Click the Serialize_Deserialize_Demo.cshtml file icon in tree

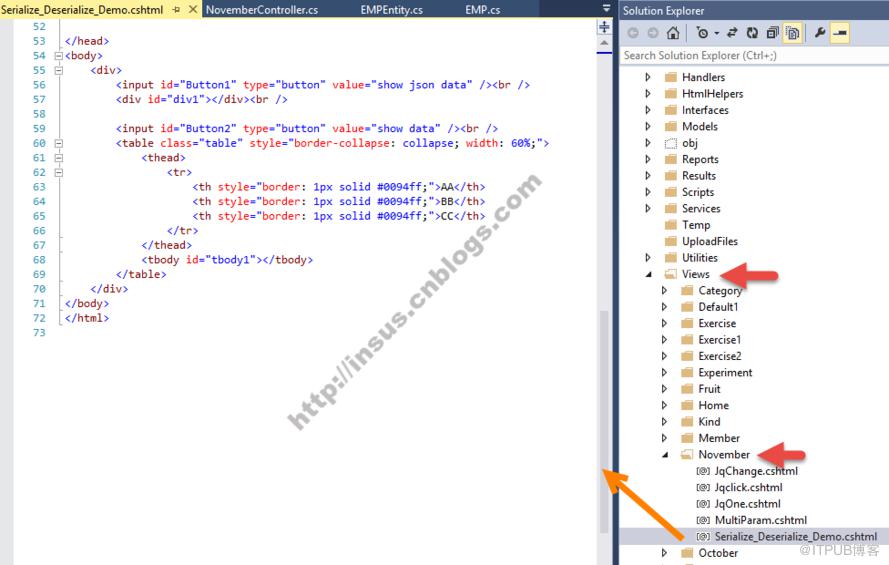click(x=703, y=537)
